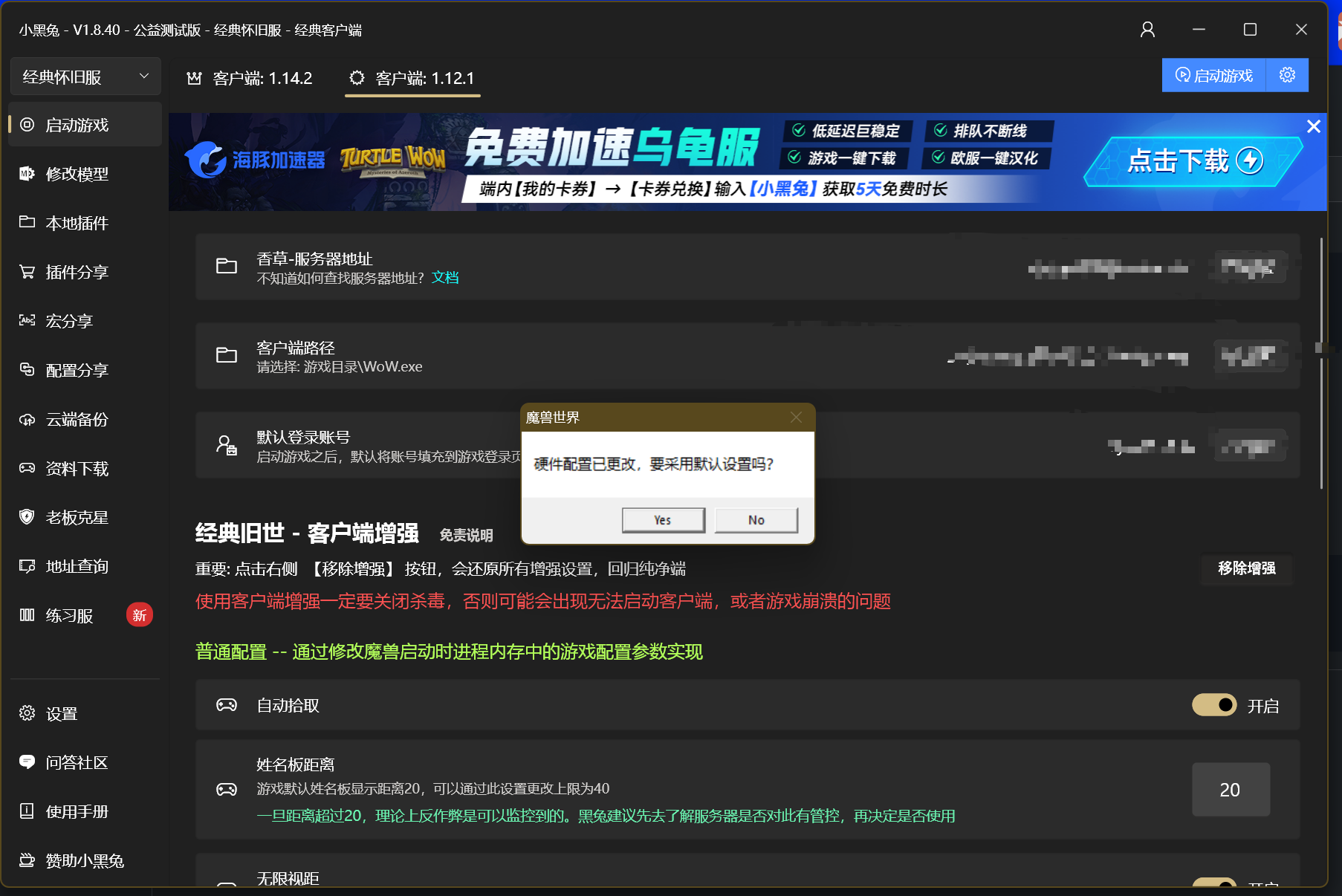1342x896 pixels.
Task: Switch to the 客户端: 1.14.2 tab
Action: (x=250, y=78)
